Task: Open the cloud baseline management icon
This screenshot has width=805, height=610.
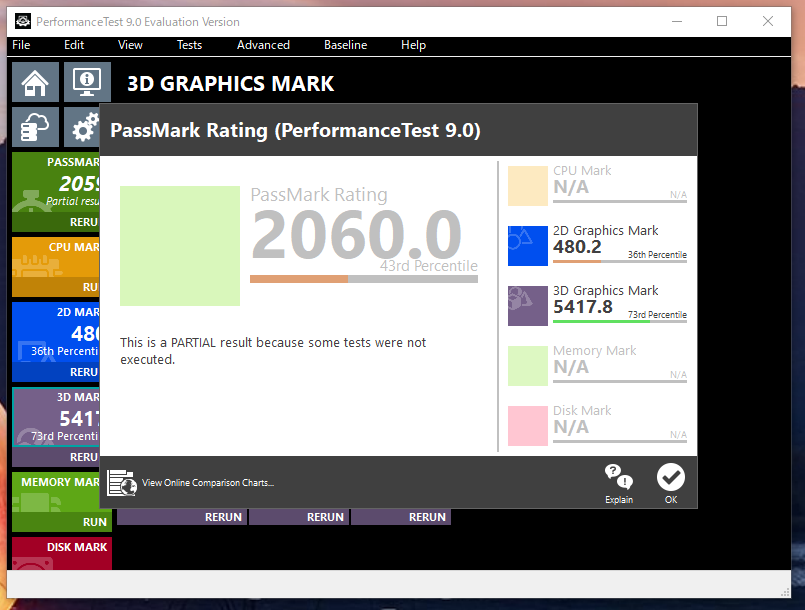Action: tap(35, 127)
